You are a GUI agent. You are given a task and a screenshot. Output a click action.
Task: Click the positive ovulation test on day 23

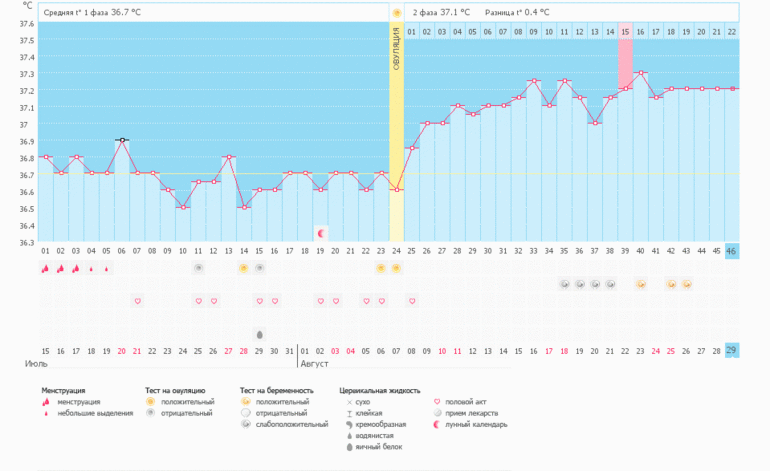coord(381,268)
